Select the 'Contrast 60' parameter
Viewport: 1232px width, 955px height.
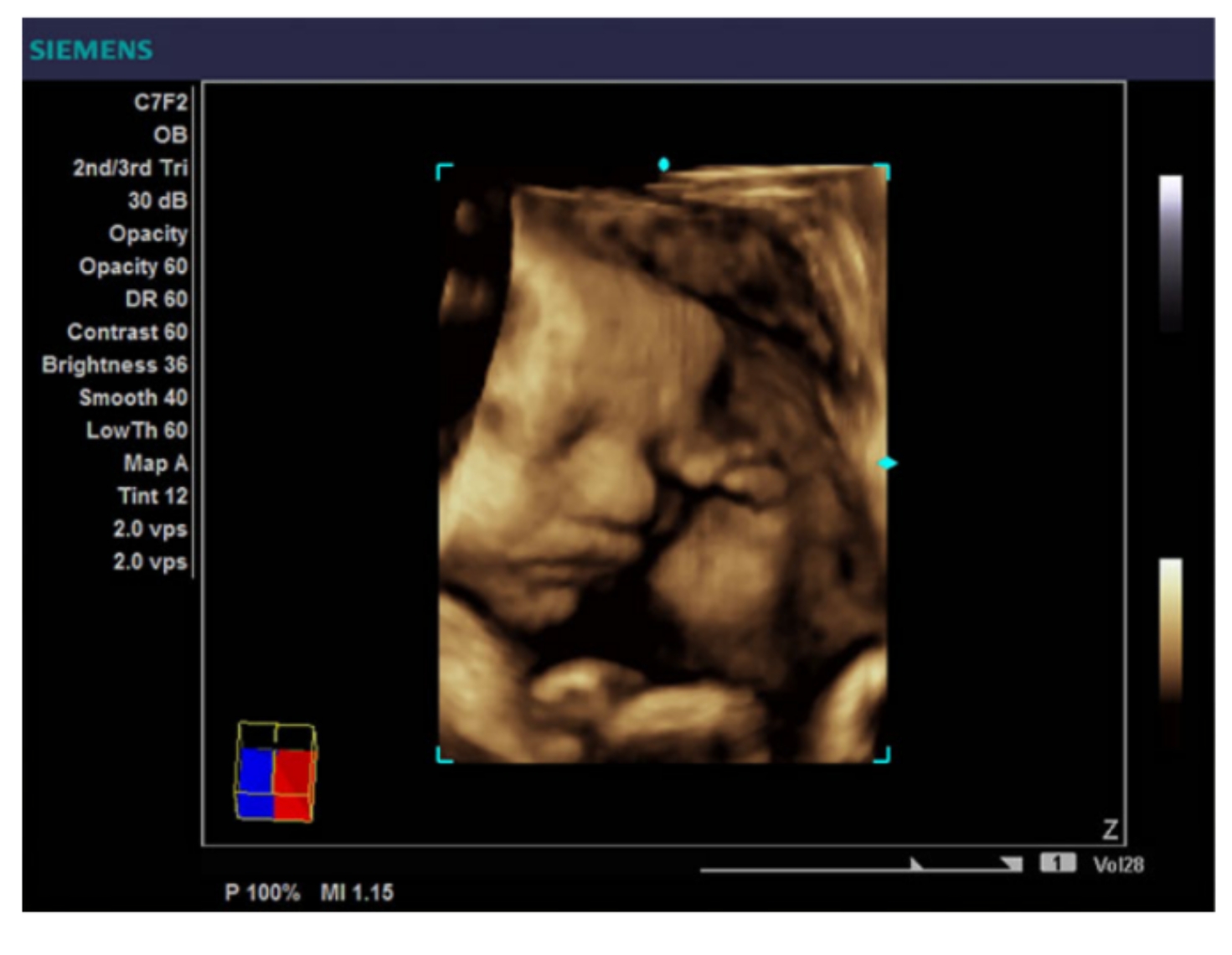coord(127,332)
